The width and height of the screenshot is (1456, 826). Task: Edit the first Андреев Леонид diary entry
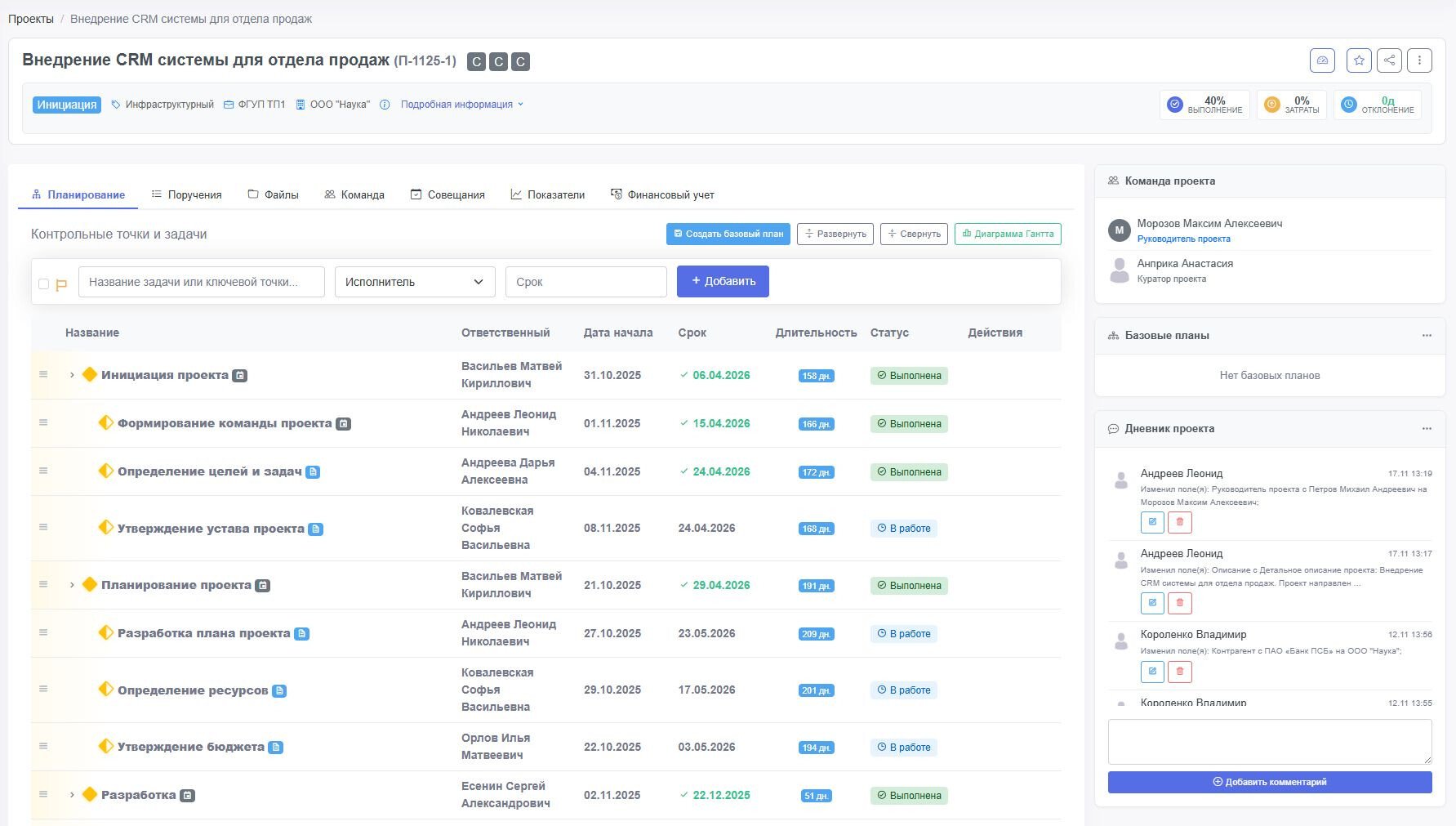(1151, 522)
